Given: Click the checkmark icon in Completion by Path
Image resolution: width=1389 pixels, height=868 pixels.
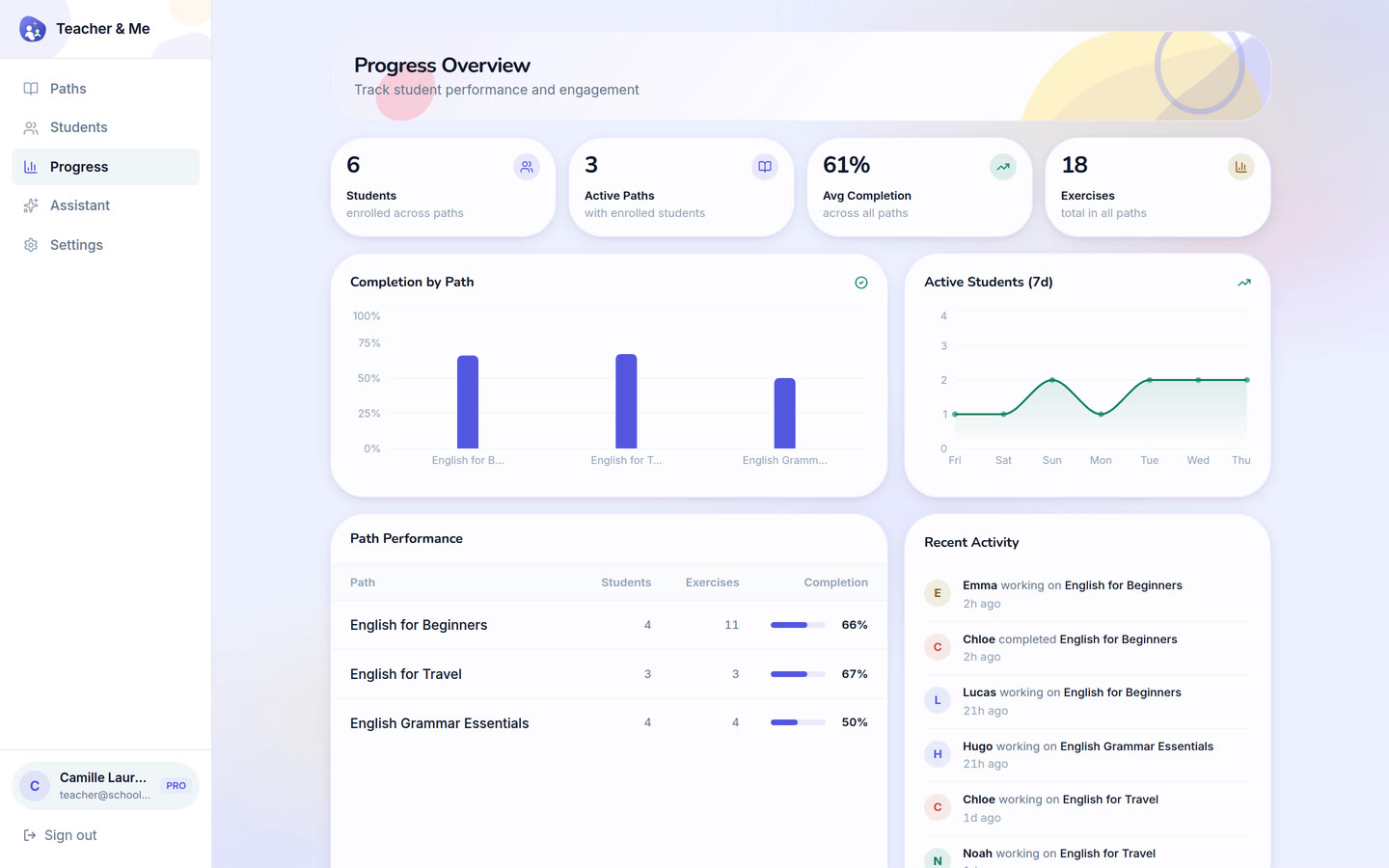Looking at the screenshot, I should click(x=861, y=283).
